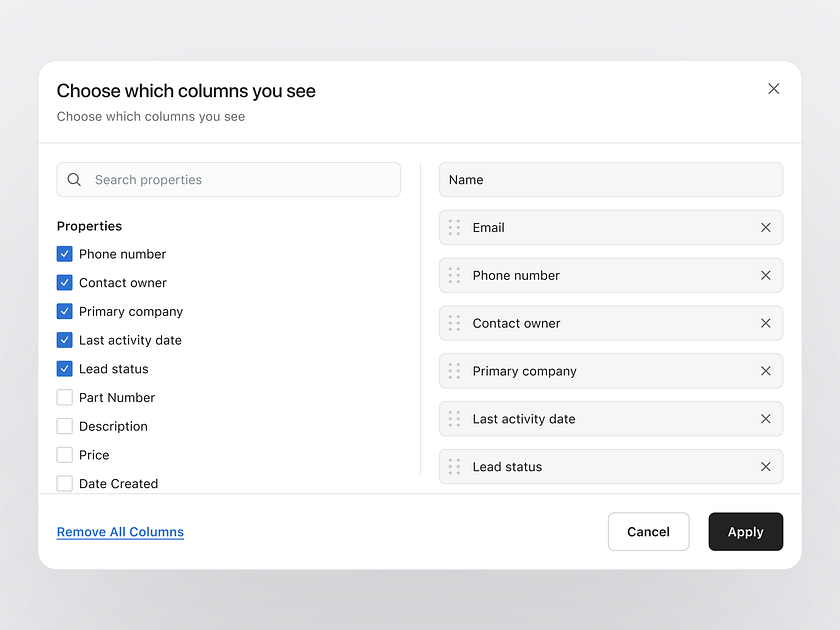This screenshot has width=840, height=630.
Task: Check the Description property
Action: (x=64, y=426)
